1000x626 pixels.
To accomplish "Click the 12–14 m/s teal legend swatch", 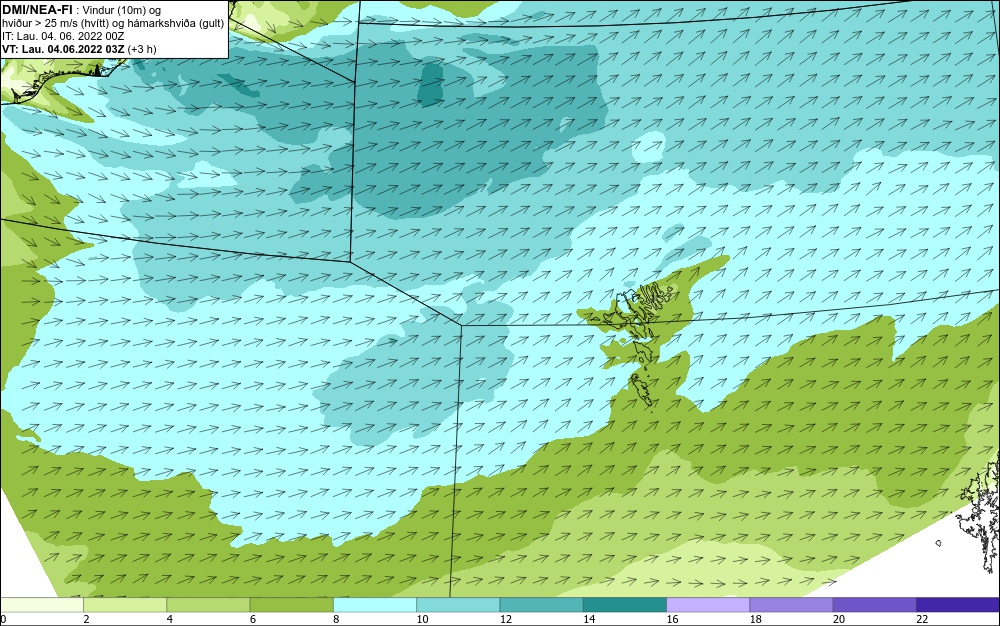I will click(x=541, y=605).
